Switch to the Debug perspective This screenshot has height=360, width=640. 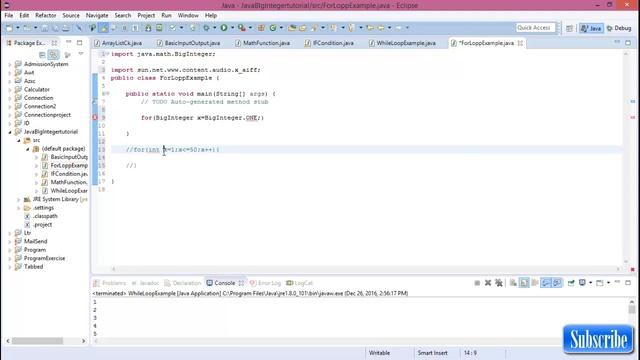pos(619,28)
